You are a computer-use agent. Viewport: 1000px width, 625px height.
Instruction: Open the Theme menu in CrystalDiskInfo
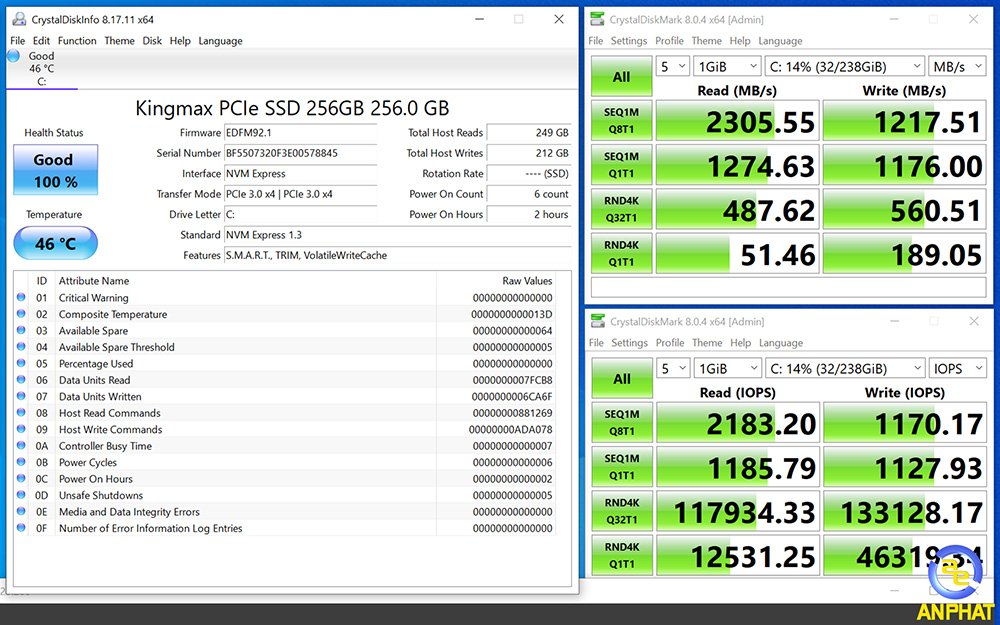119,41
